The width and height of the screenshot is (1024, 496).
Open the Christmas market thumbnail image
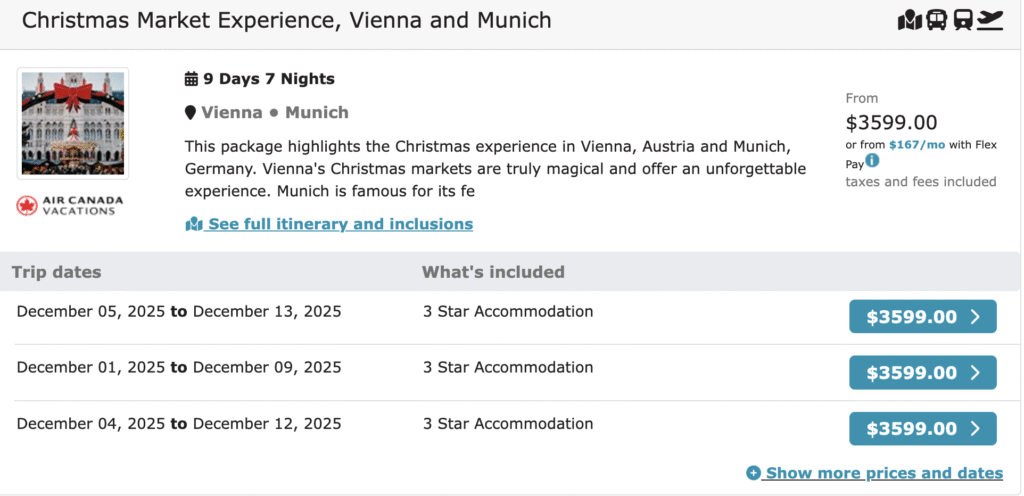73,123
